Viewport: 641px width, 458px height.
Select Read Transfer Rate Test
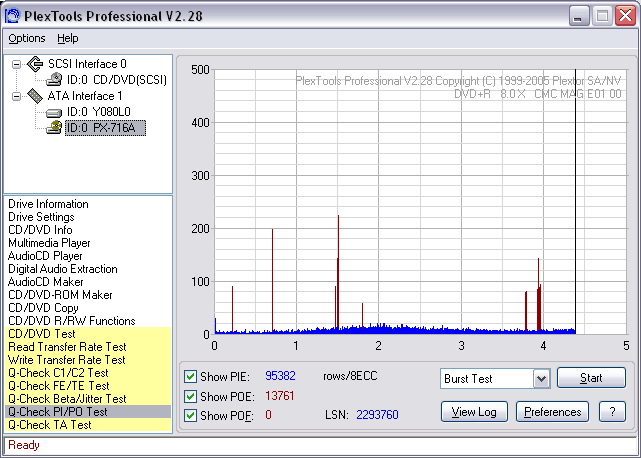(88, 347)
